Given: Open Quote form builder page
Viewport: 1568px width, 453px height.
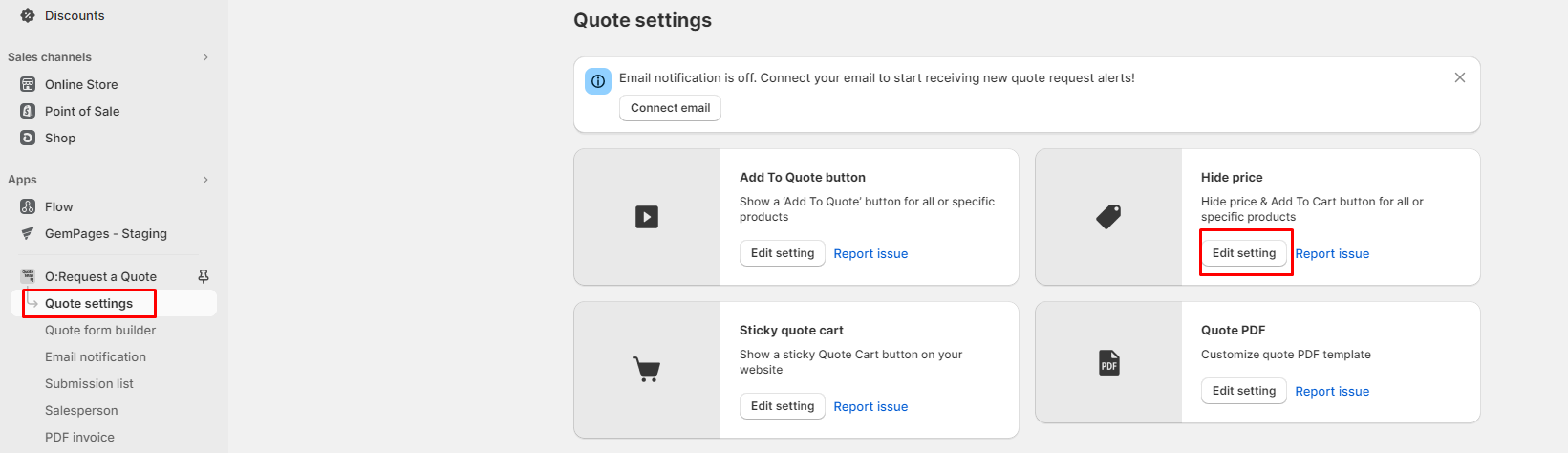Looking at the screenshot, I should [100, 330].
